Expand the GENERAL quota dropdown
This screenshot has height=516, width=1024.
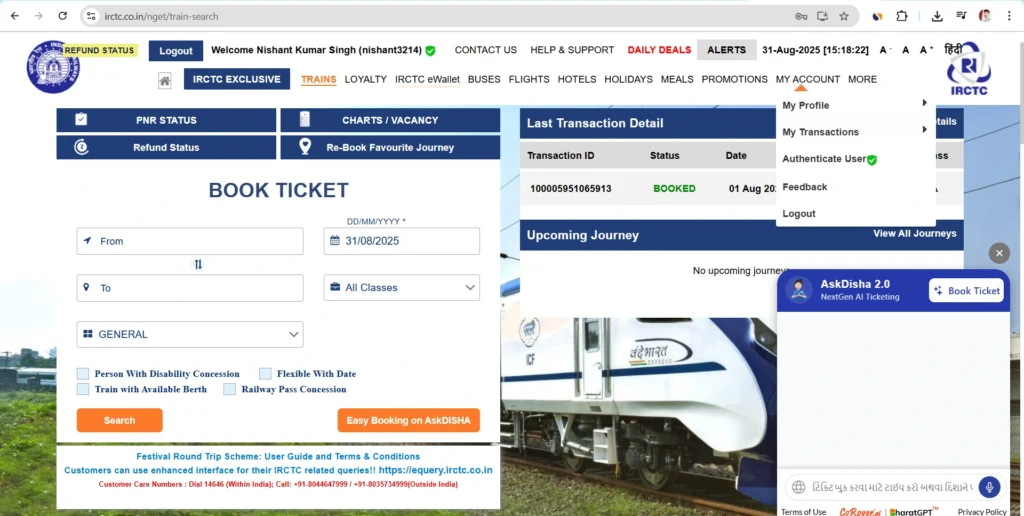tap(190, 334)
